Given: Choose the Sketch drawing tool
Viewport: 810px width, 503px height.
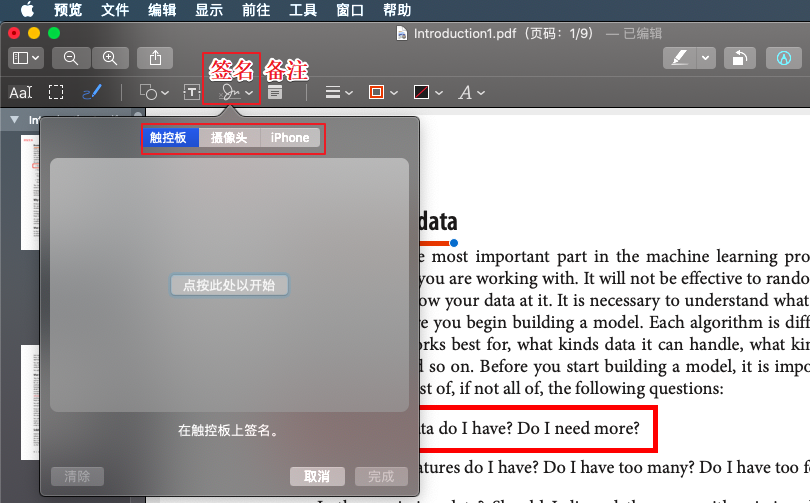Looking at the screenshot, I should pos(91,93).
